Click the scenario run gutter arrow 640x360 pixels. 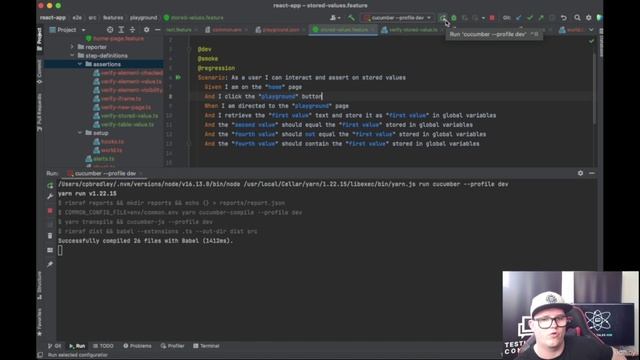coord(178,77)
